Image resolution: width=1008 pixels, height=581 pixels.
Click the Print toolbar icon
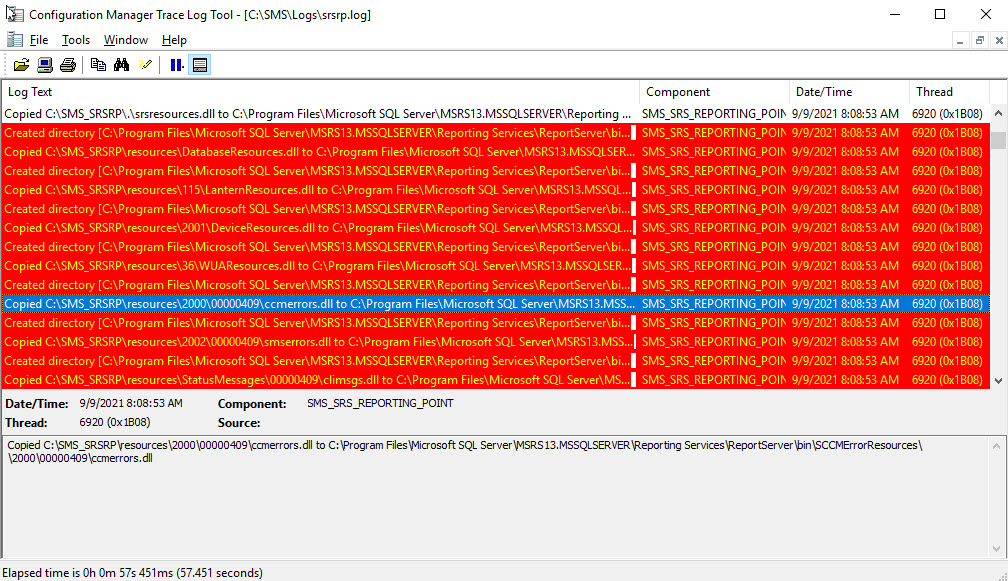click(68, 65)
